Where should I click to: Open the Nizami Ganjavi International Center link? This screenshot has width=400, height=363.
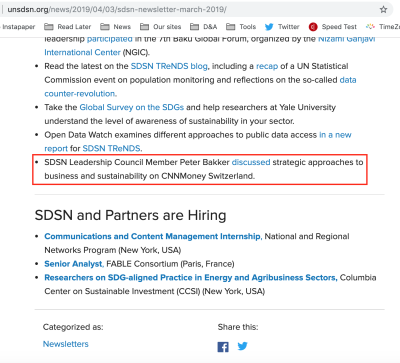[82, 52]
